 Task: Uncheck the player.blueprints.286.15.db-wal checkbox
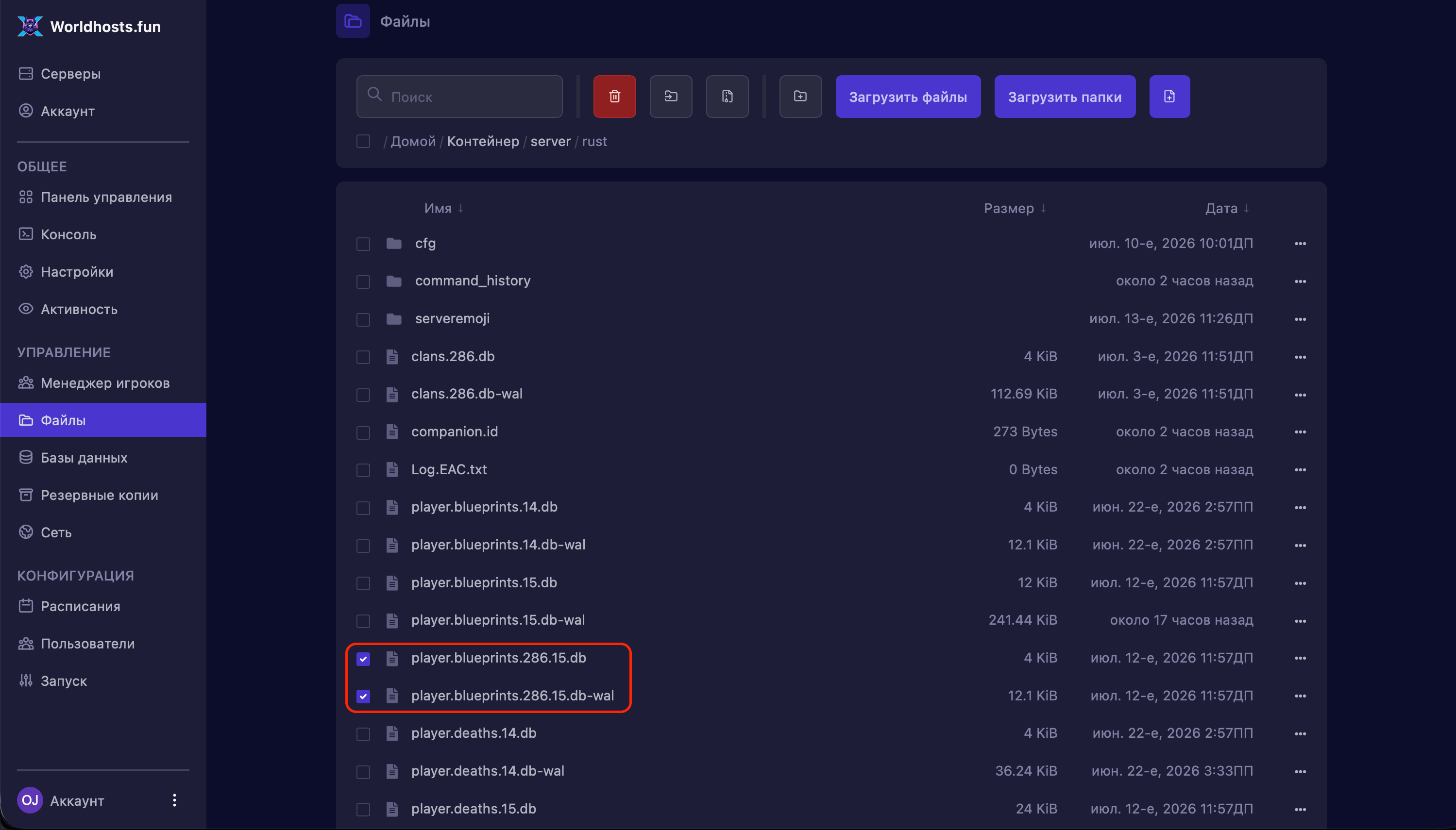tap(363, 696)
